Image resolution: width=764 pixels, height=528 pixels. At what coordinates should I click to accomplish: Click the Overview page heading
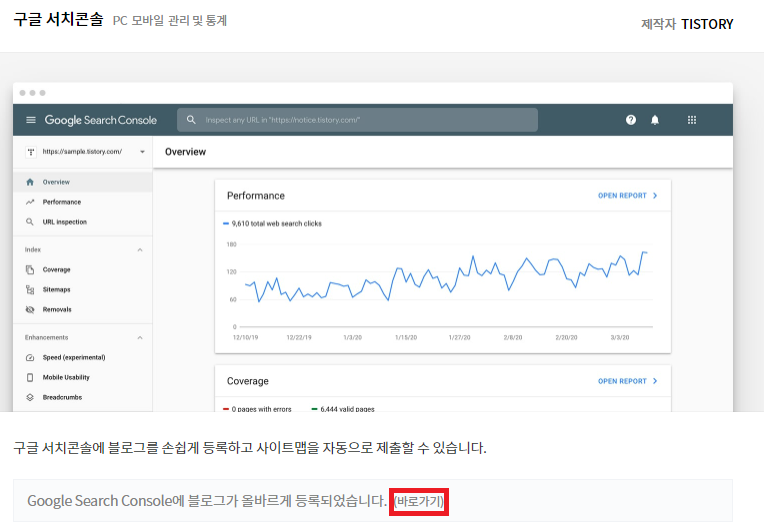pos(186,152)
